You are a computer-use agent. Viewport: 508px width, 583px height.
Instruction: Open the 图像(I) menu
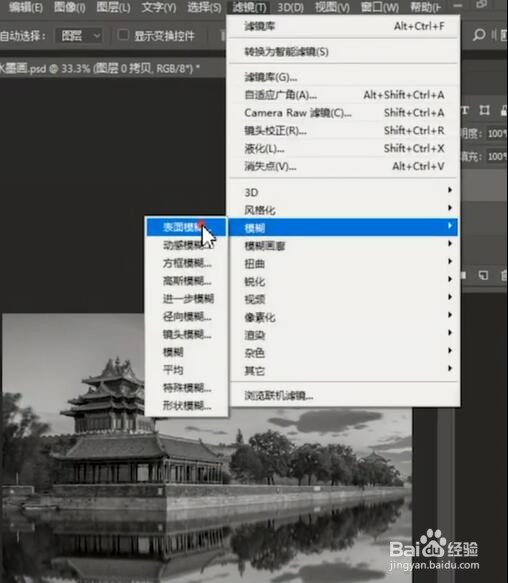(70, 7)
